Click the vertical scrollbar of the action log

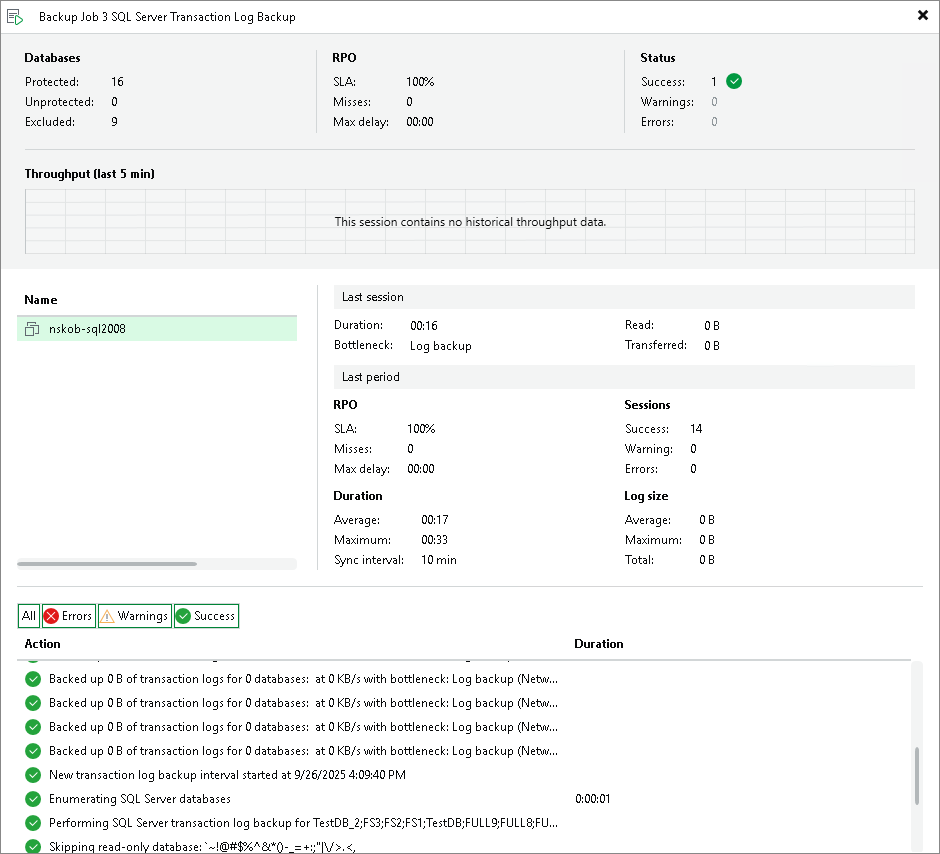point(917,776)
